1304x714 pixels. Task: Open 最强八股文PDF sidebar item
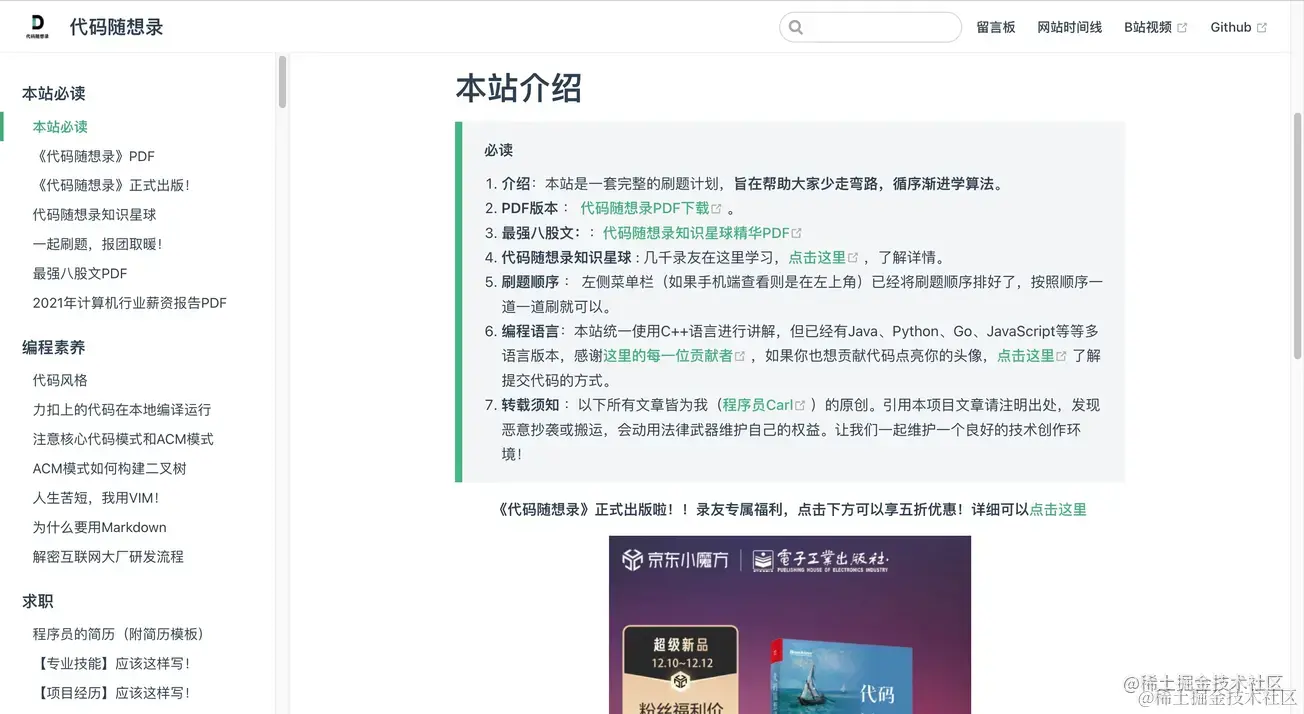pyautogui.click(x=80, y=273)
